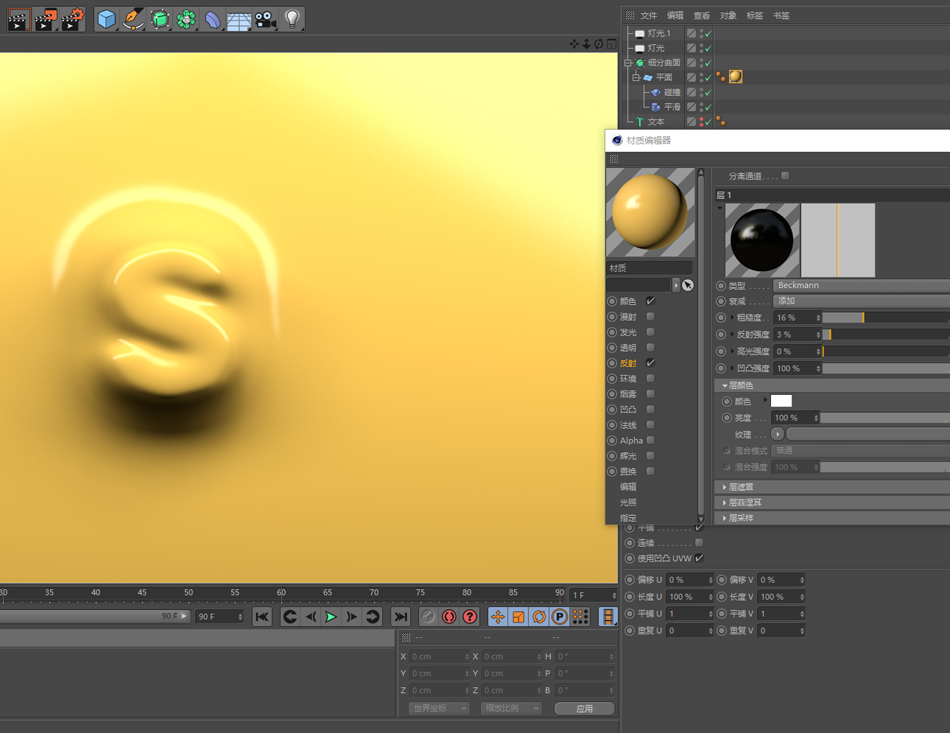Image resolution: width=950 pixels, height=733 pixels.
Task: Toggle Scale keying icon
Action: 519,617
